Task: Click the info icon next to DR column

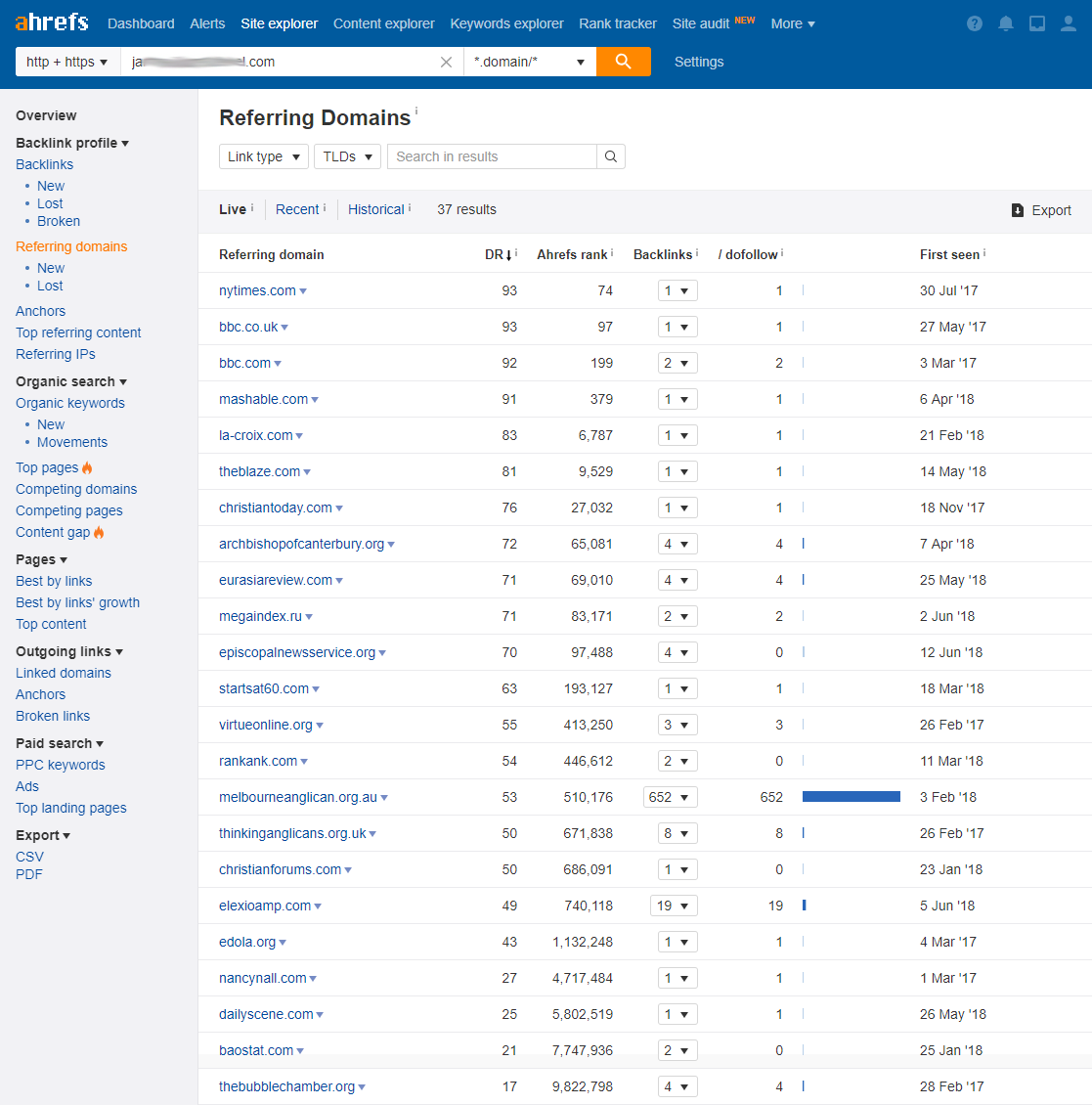Action: (x=516, y=252)
